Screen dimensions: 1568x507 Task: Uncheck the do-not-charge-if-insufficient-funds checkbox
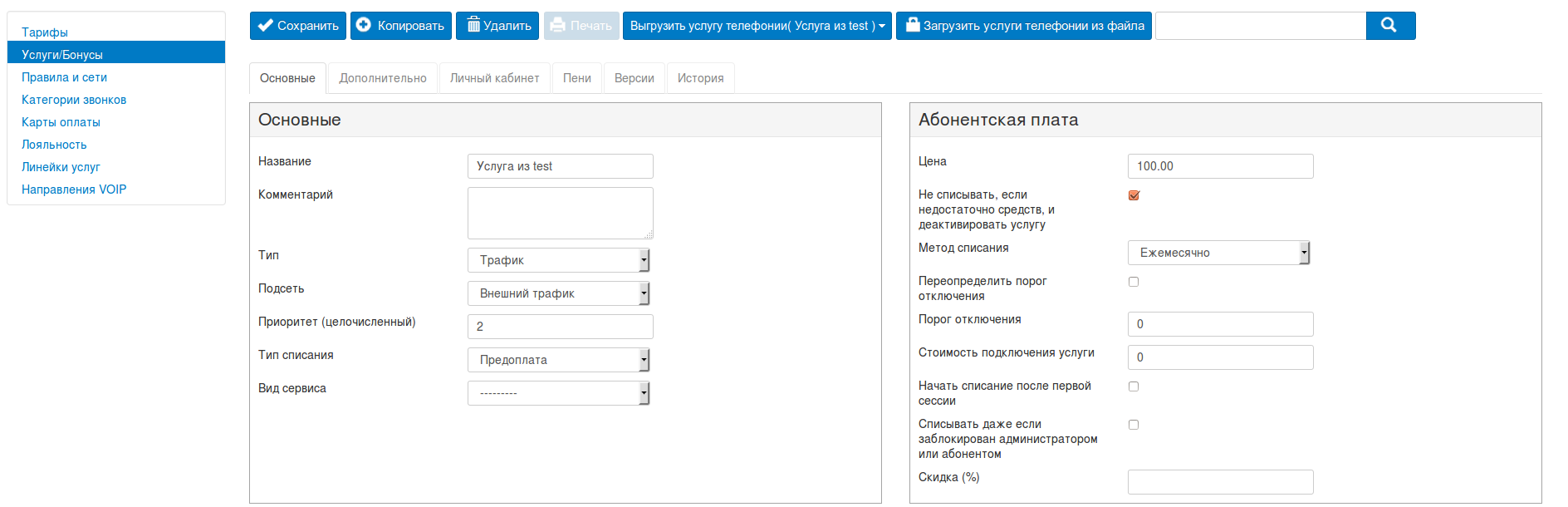tap(1134, 195)
